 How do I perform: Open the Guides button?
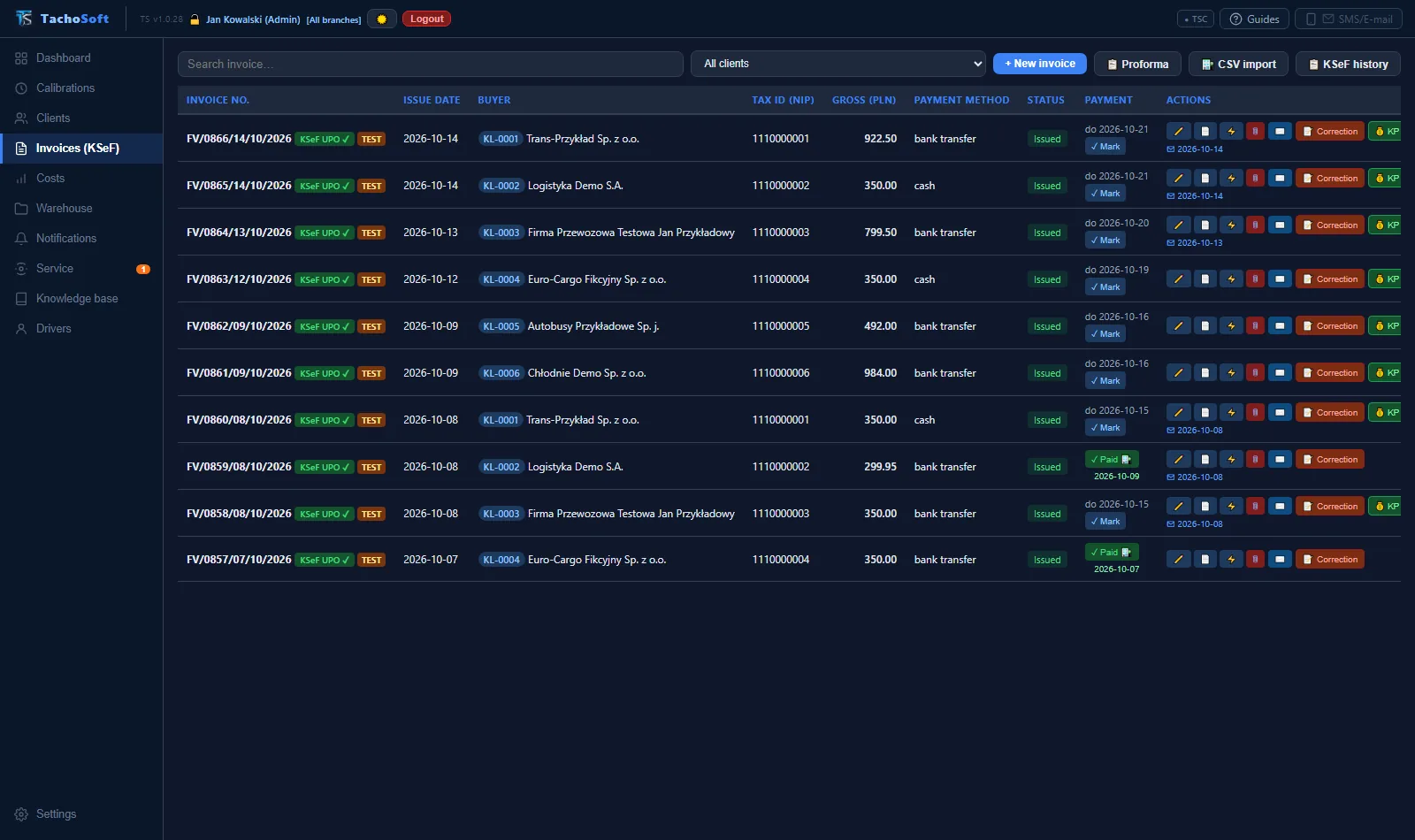1254,19
